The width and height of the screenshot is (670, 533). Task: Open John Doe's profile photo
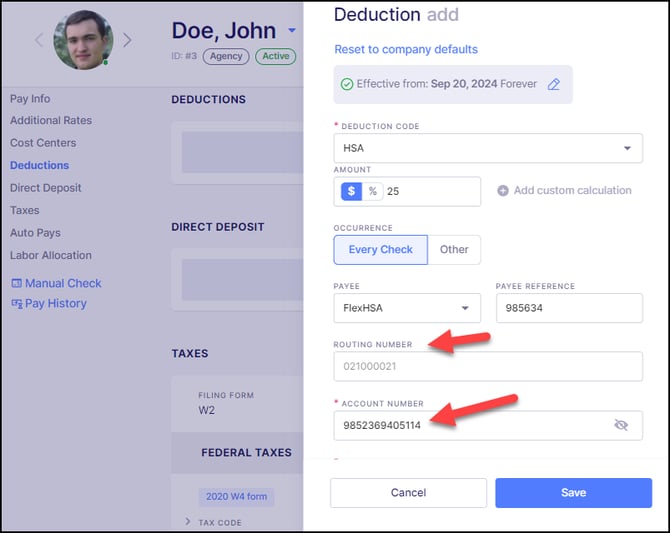coord(83,40)
